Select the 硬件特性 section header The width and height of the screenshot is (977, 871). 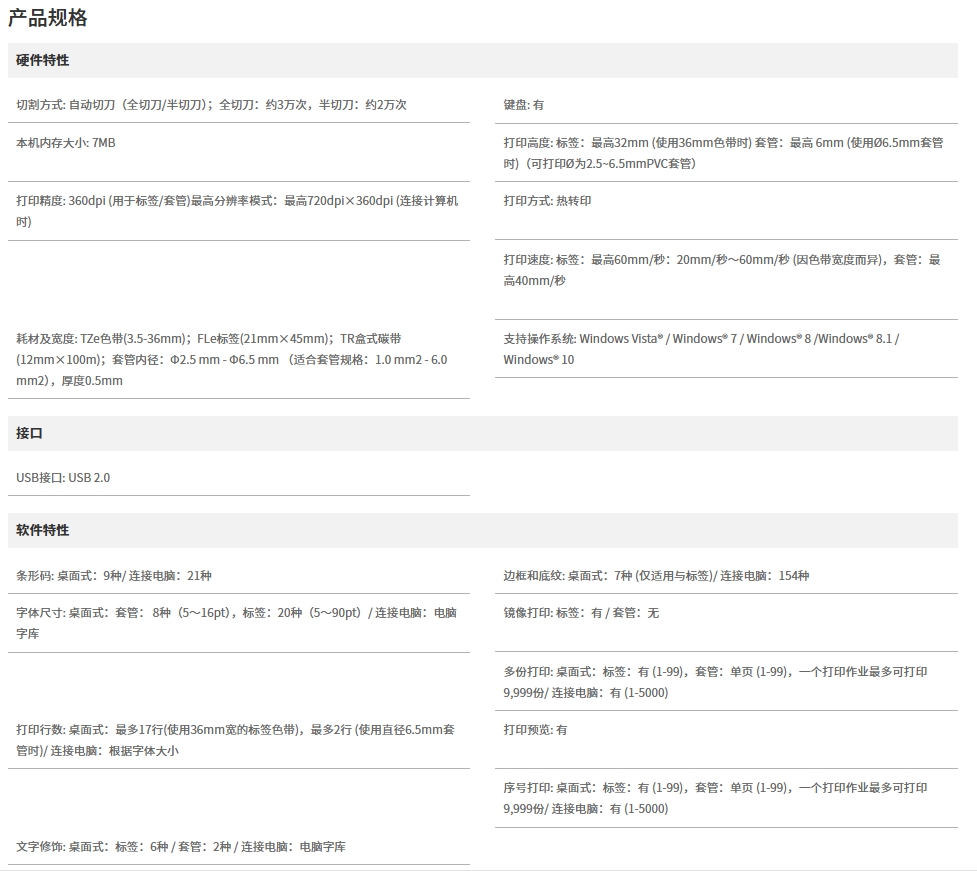[x=483, y=60]
